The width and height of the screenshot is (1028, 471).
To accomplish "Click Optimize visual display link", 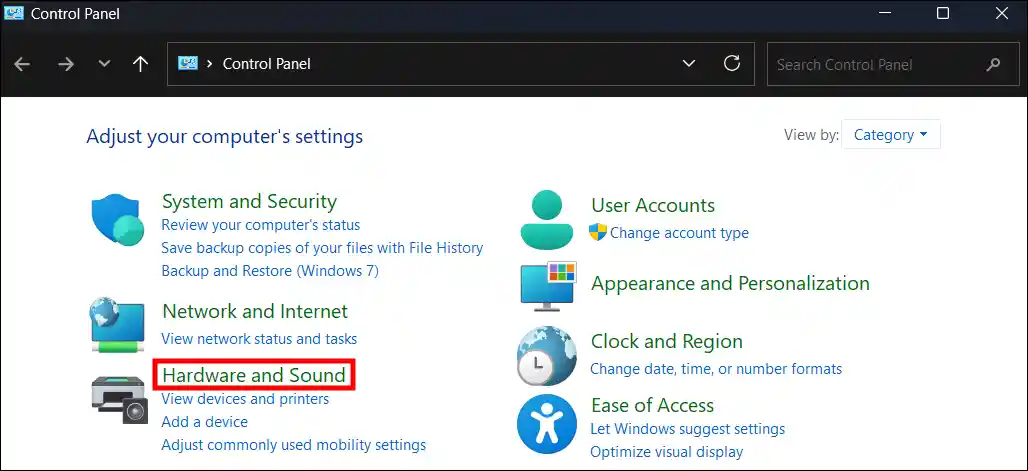I will point(667,452).
